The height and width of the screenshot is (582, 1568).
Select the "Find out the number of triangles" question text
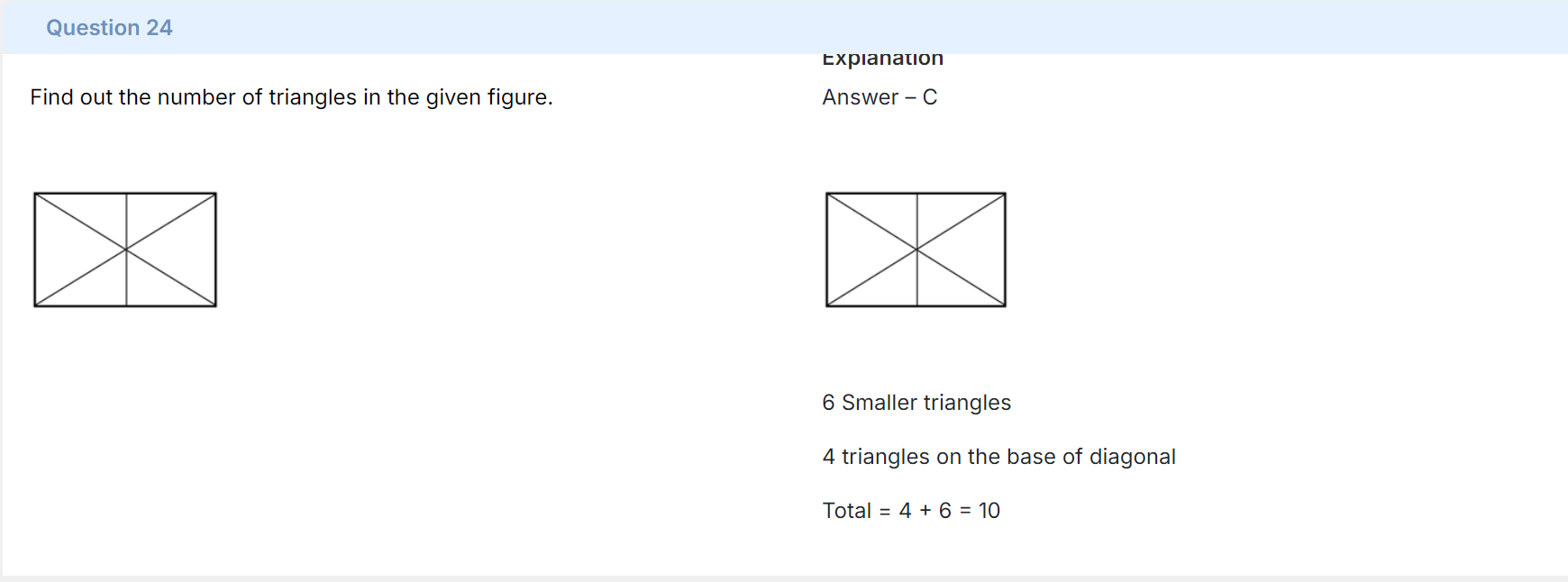coord(291,97)
